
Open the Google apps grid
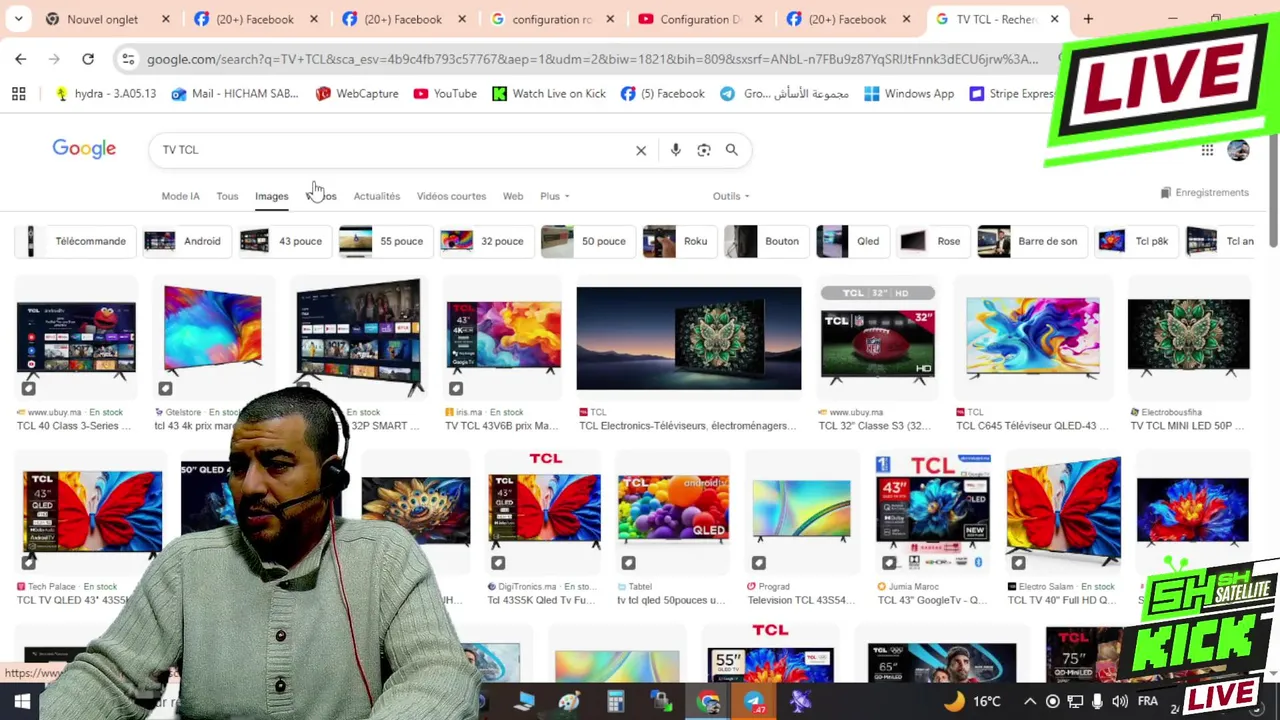click(x=1207, y=150)
